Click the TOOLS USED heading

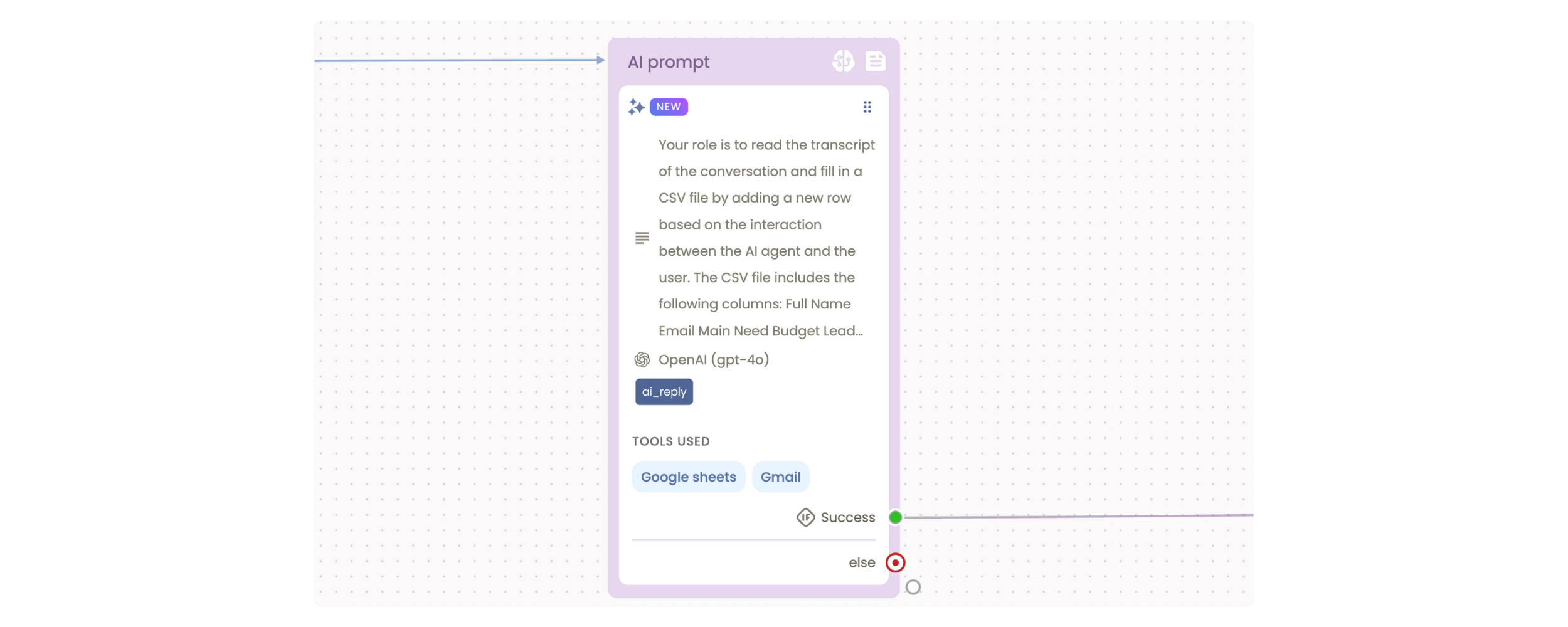[x=670, y=441]
